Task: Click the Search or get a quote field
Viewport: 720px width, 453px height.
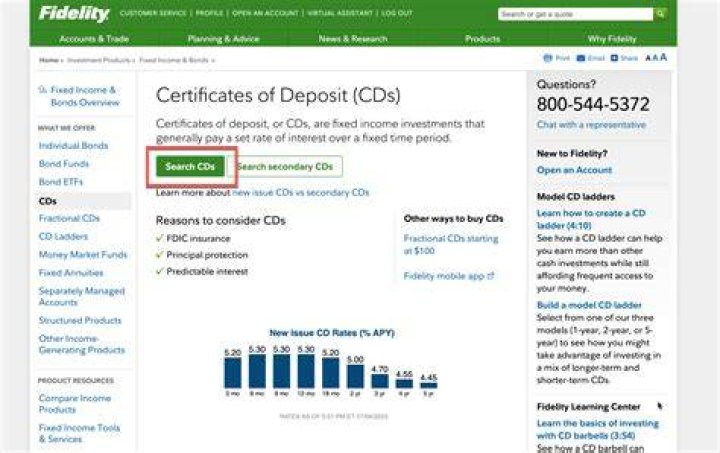Action: point(575,14)
